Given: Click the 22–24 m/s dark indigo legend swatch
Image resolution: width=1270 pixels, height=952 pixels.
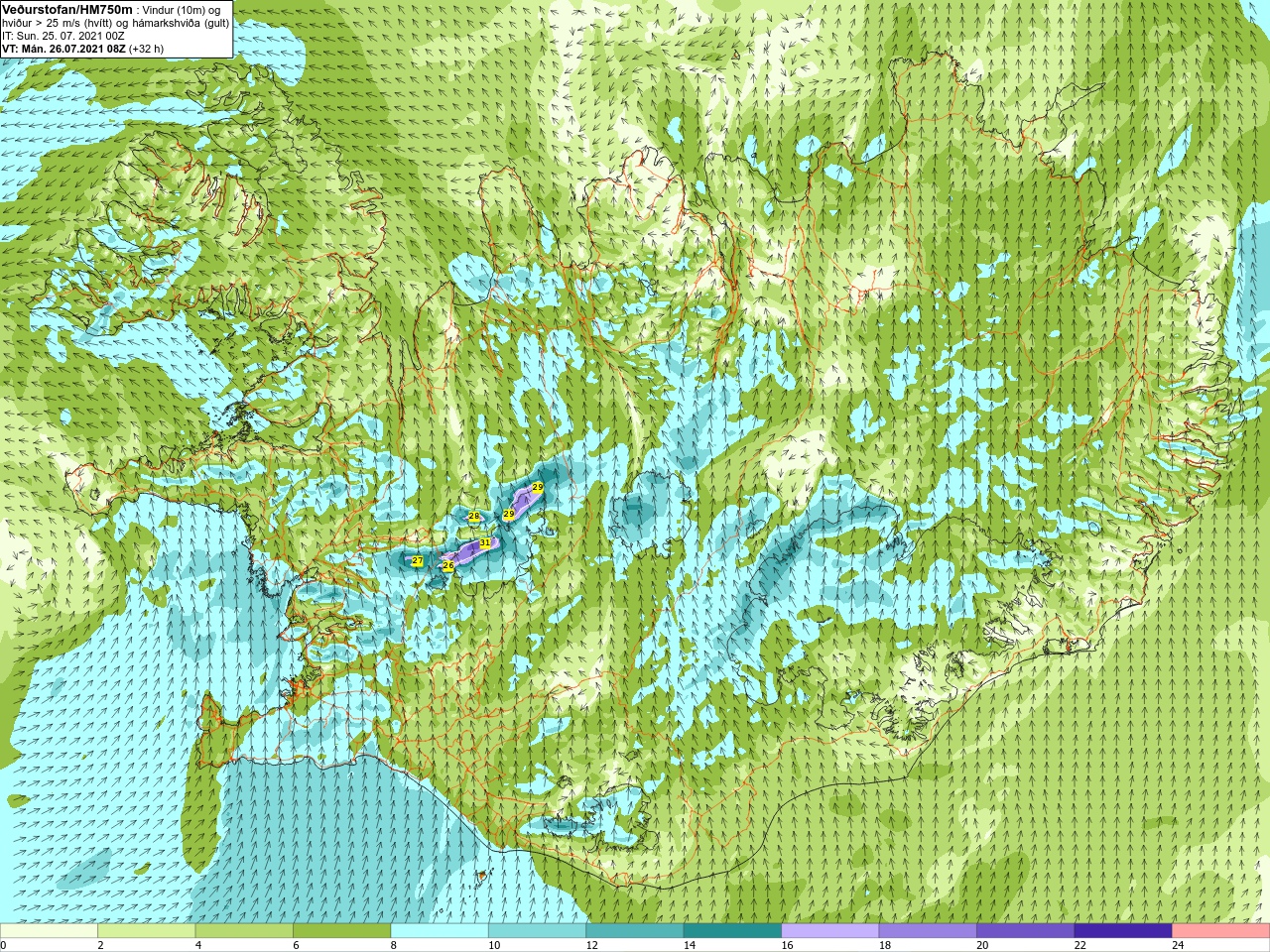Looking at the screenshot, I should (1123, 931).
